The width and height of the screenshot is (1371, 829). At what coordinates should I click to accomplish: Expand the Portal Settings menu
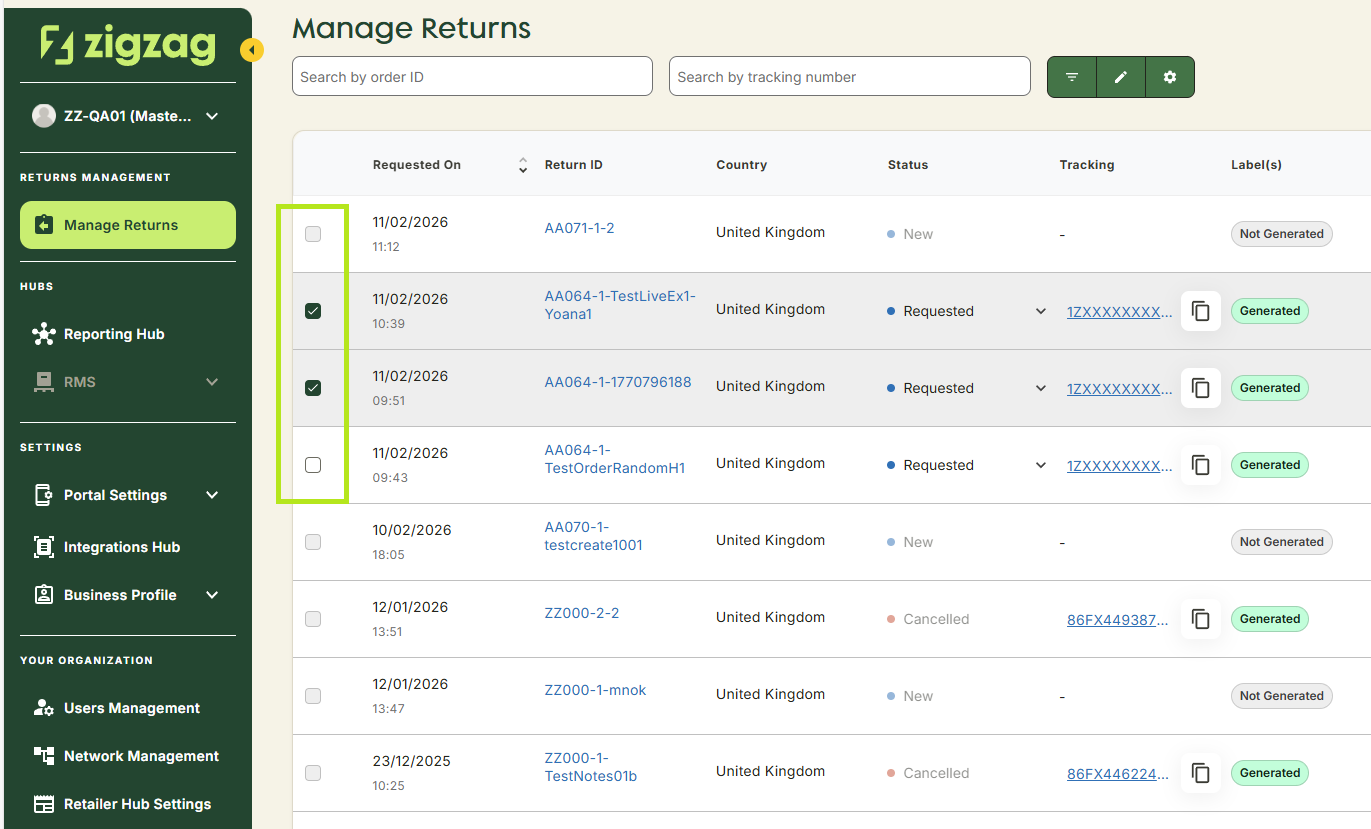212,495
